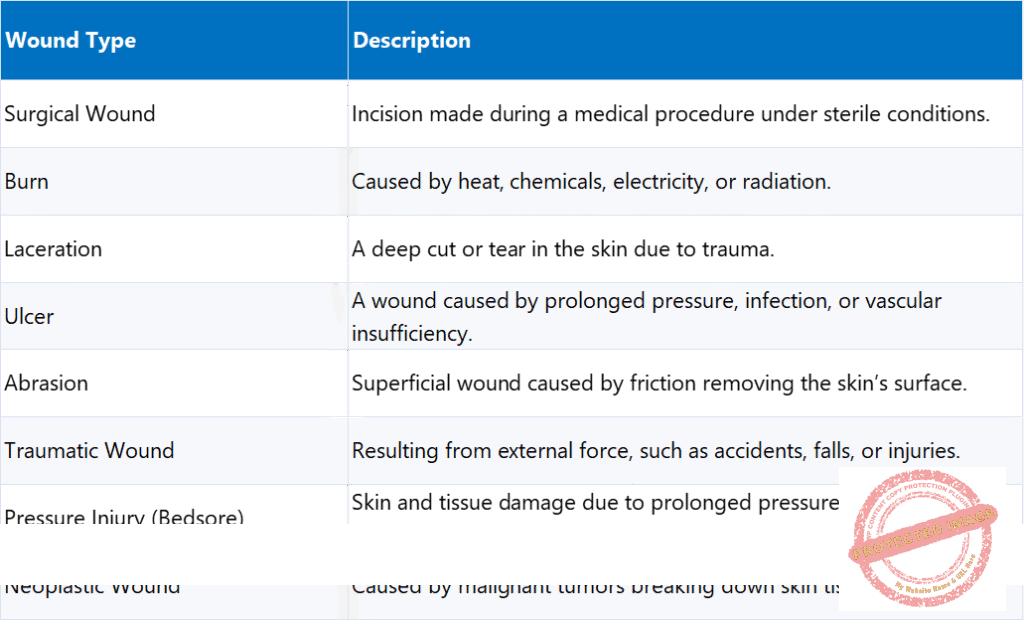Click the Description column header
This screenshot has width=1024, height=621.
click(x=685, y=40)
